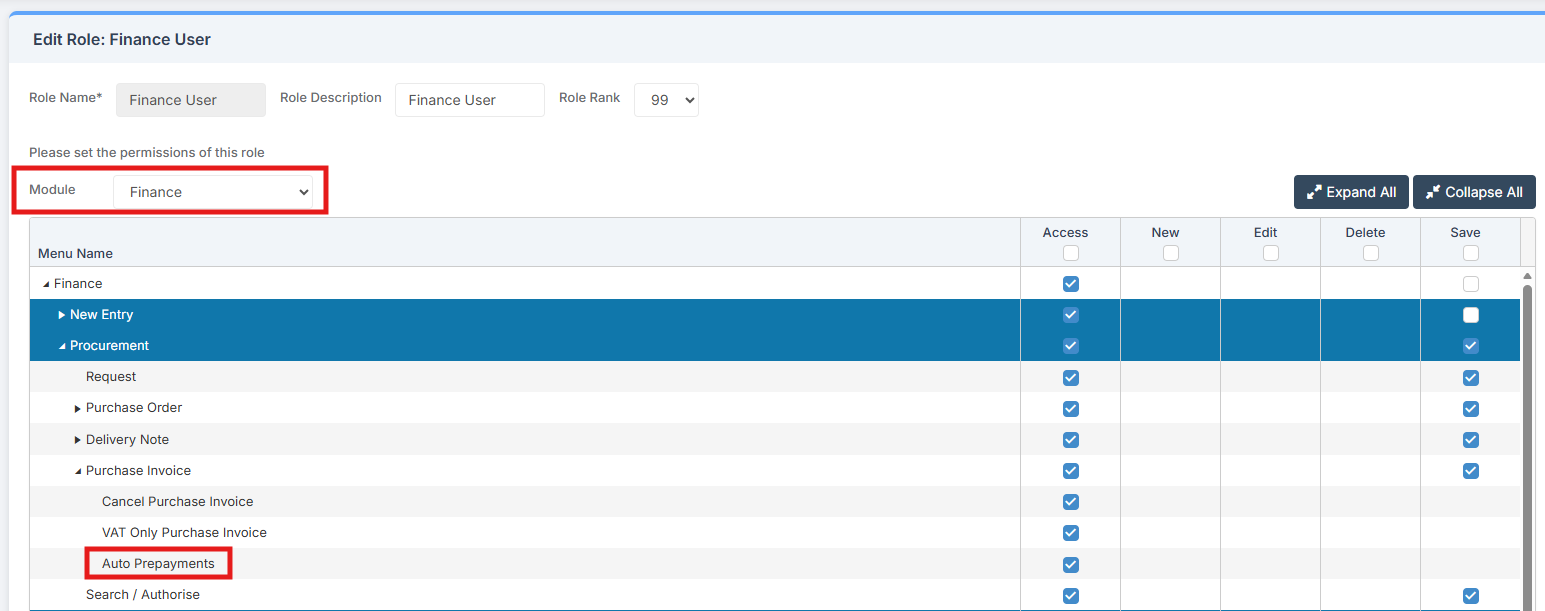Collapse the Procurement tree node
This screenshot has width=1545, height=611.
tap(62, 346)
